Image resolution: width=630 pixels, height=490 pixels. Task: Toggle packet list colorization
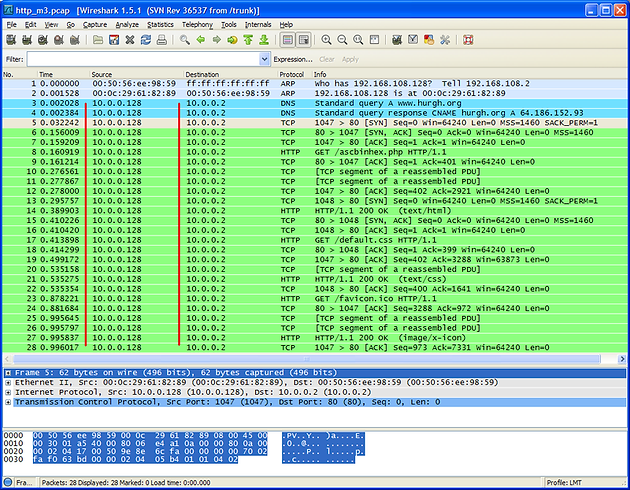(x=287, y=40)
